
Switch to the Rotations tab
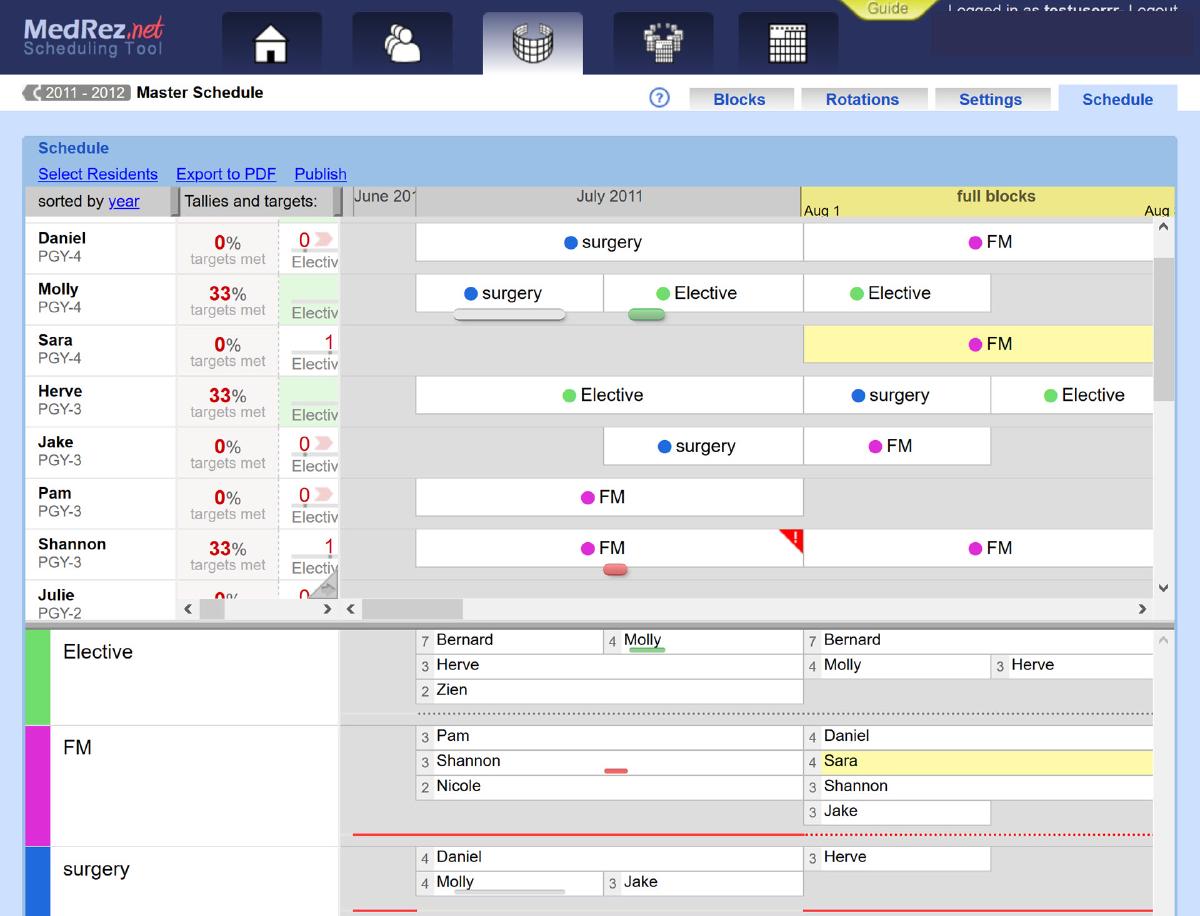click(863, 99)
